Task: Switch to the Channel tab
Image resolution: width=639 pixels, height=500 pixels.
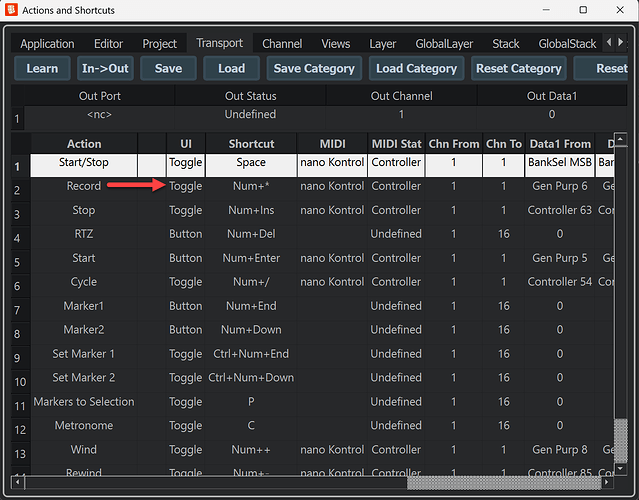Action: click(282, 44)
